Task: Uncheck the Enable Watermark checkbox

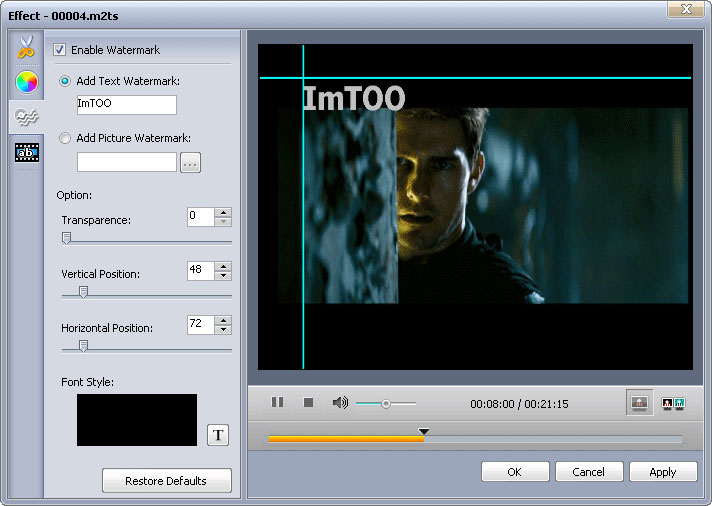Action: click(59, 50)
